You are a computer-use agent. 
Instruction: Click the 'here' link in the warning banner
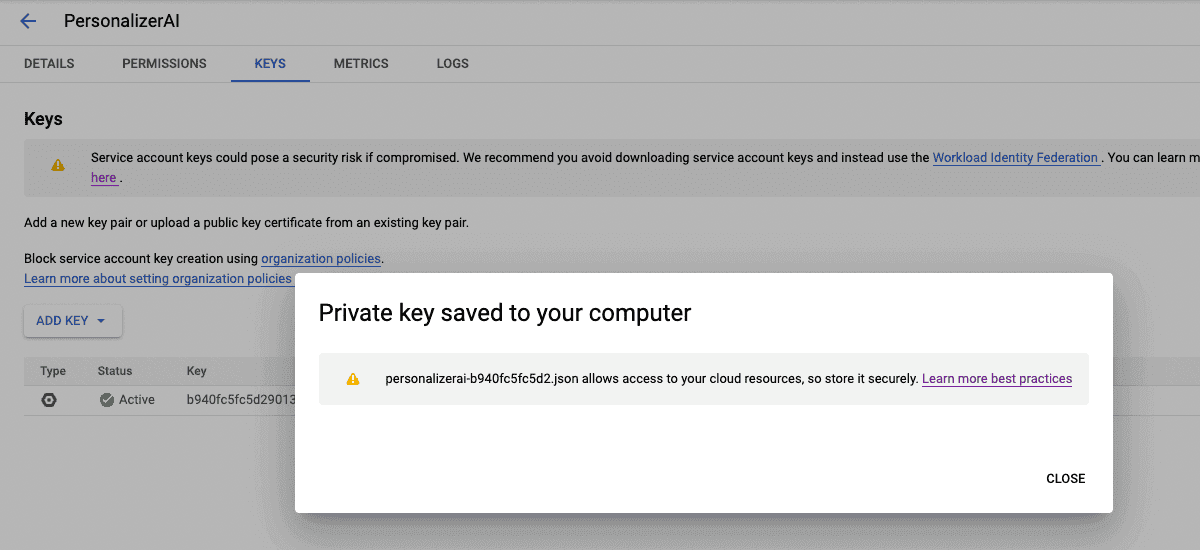[x=104, y=178]
